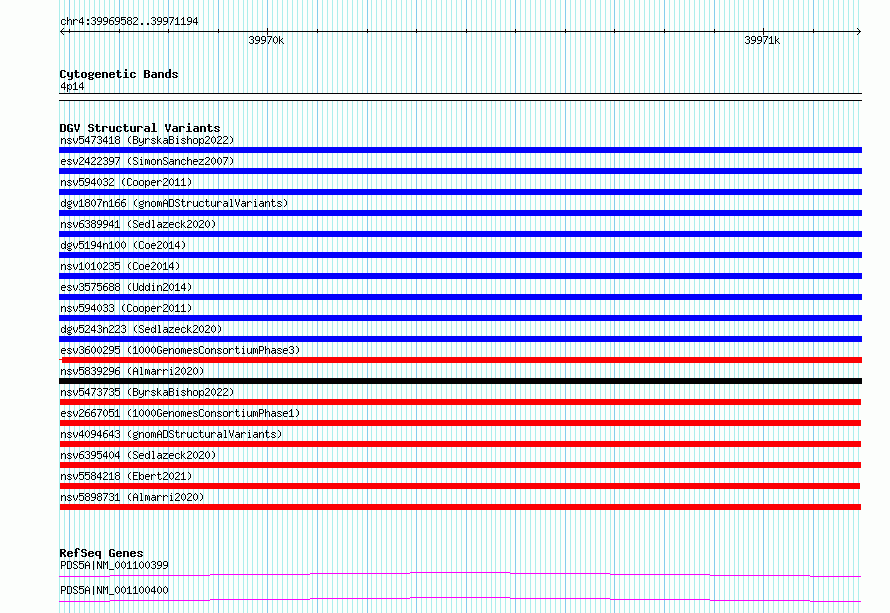Click the black bar under nsv5839296
The height and width of the screenshot is (613, 890).
click(460, 381)
